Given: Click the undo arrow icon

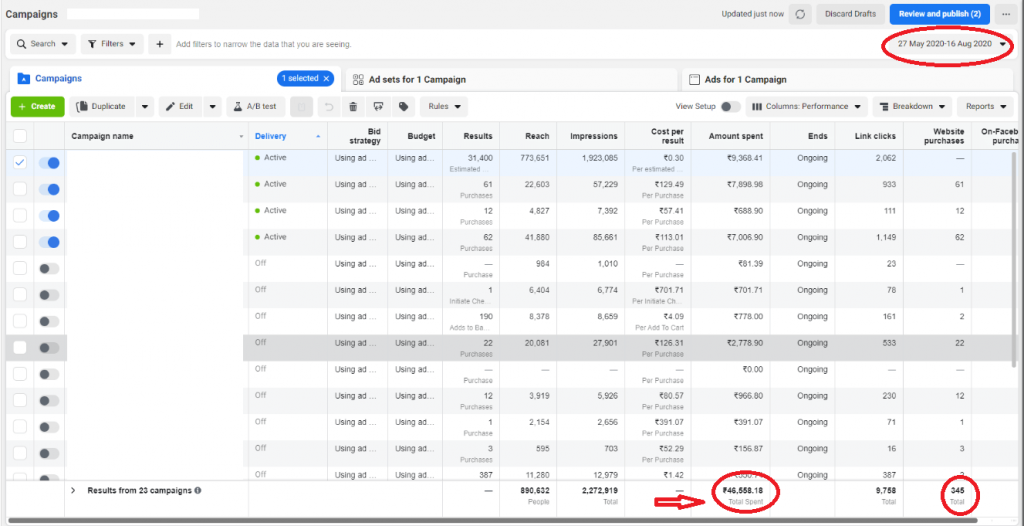Looking at the screenshot, I should point(329,107).
